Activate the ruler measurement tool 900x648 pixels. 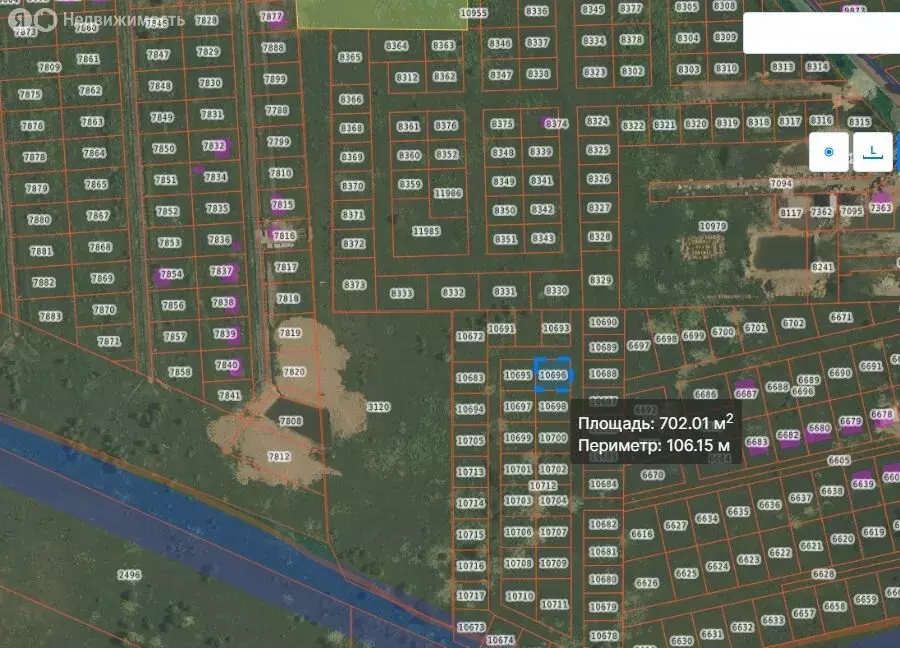coord(873,152)
